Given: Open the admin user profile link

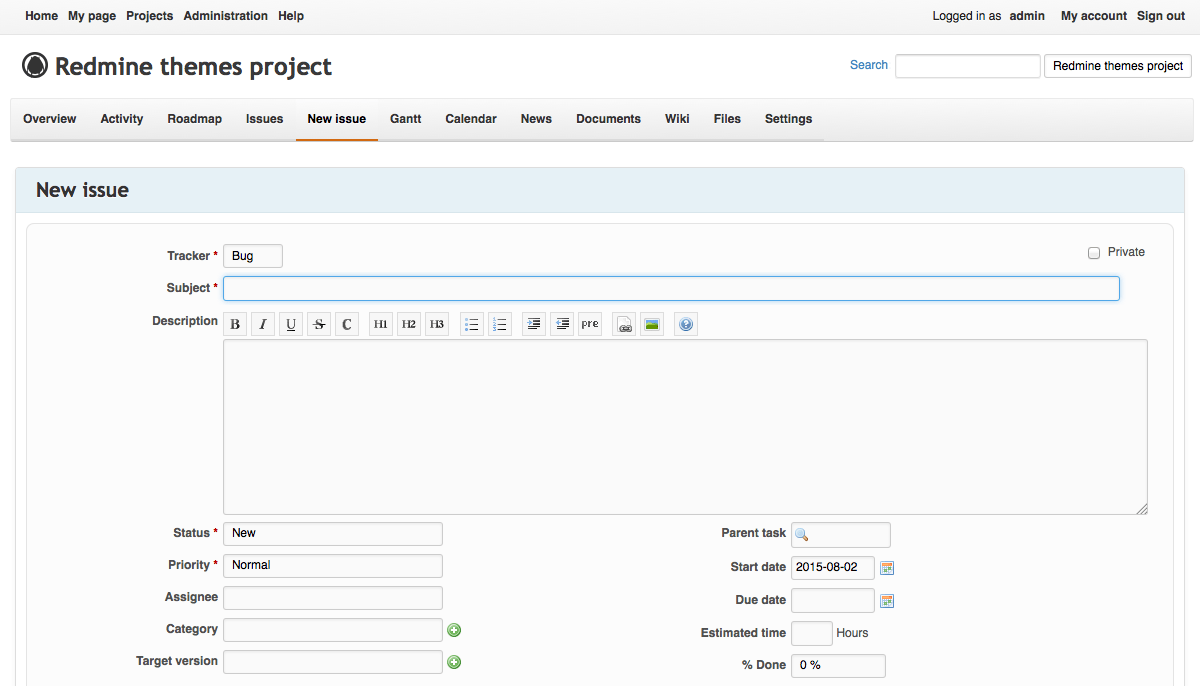Looking at the screenshot, I should click(1027, 16).
